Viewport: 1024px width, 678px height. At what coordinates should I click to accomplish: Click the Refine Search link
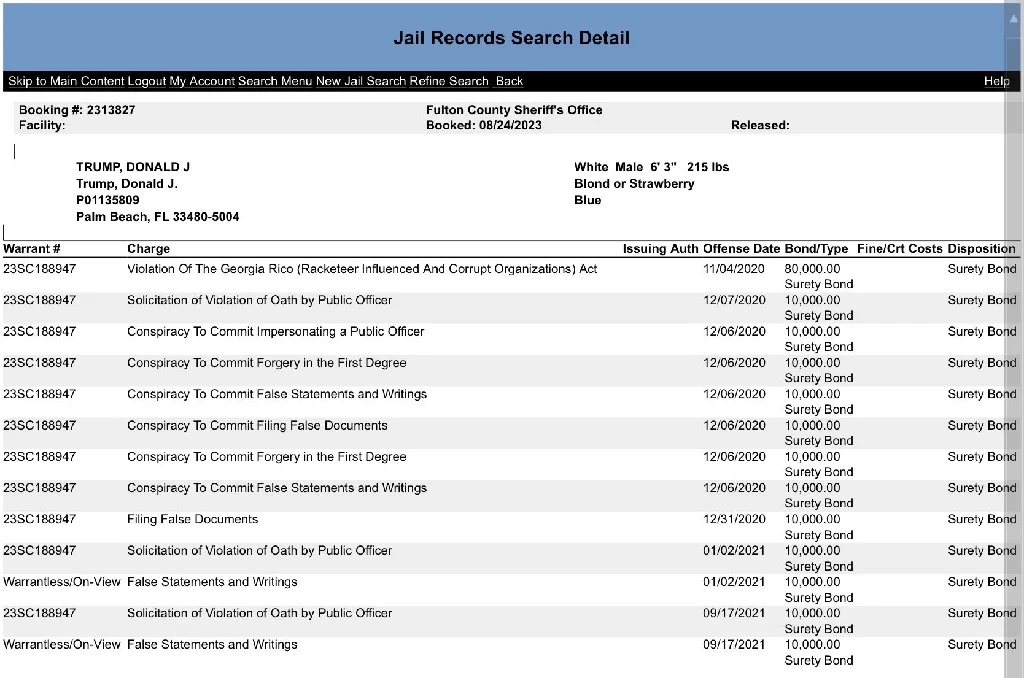click(x=449, y=81)
